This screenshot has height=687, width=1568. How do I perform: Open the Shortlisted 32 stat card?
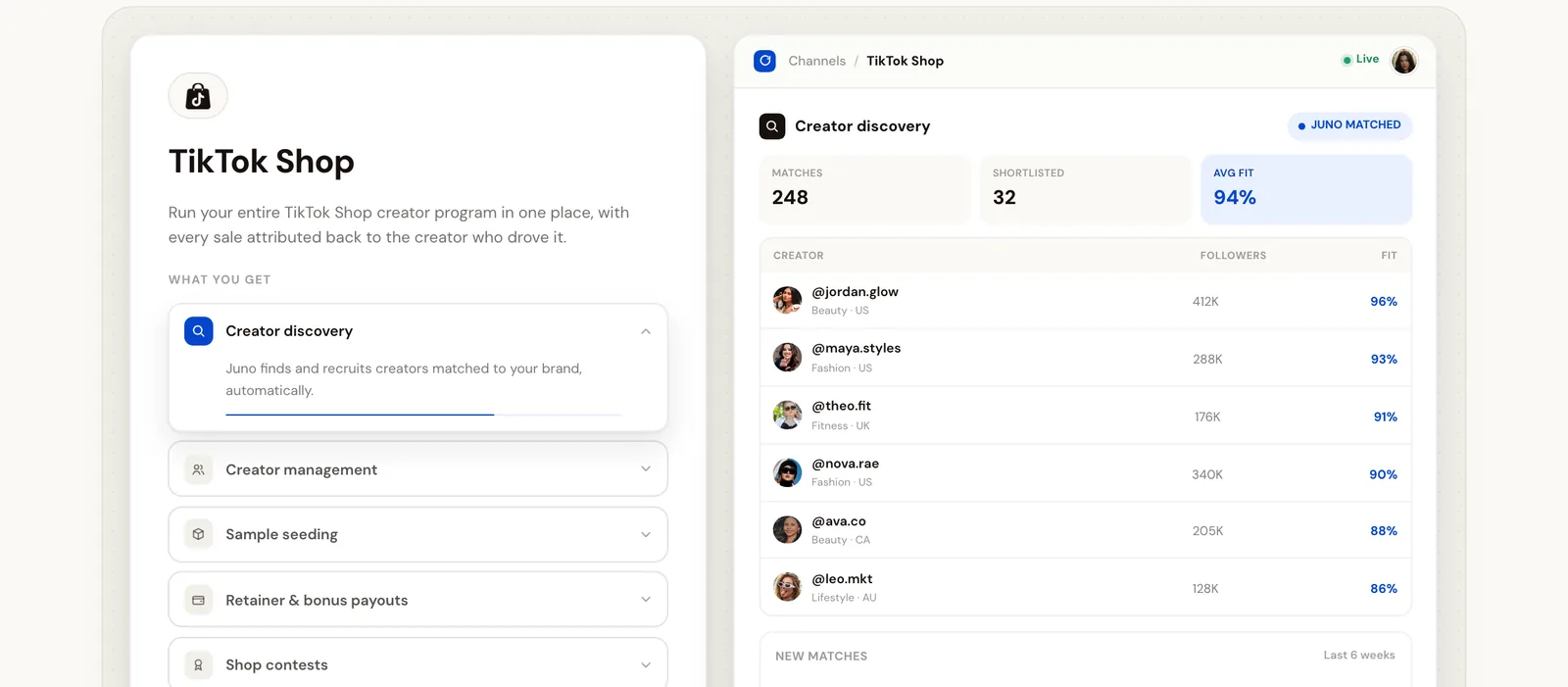(1086, 189)
